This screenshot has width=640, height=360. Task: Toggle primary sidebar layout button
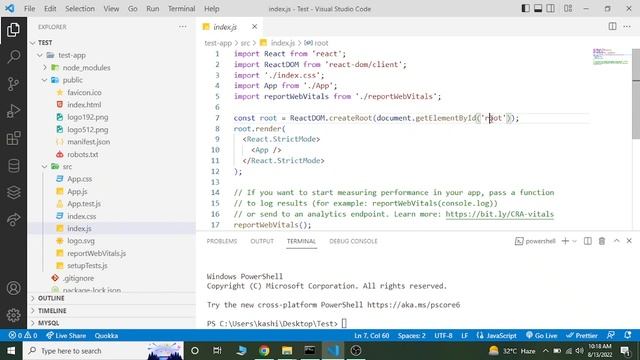click(526, 8)
